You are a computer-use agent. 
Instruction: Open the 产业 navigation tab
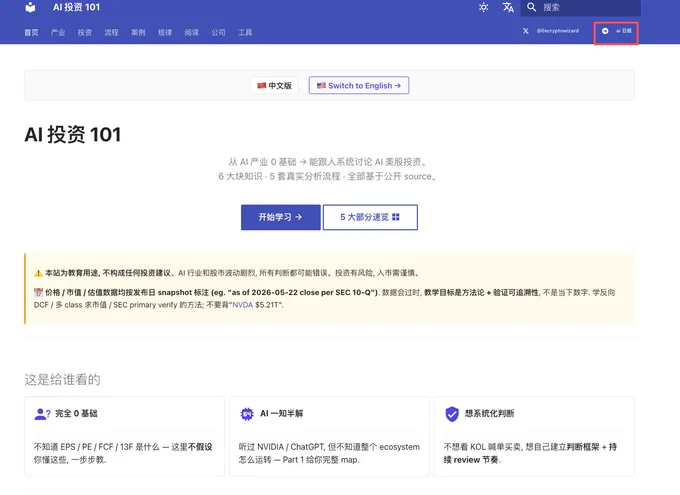58,33
